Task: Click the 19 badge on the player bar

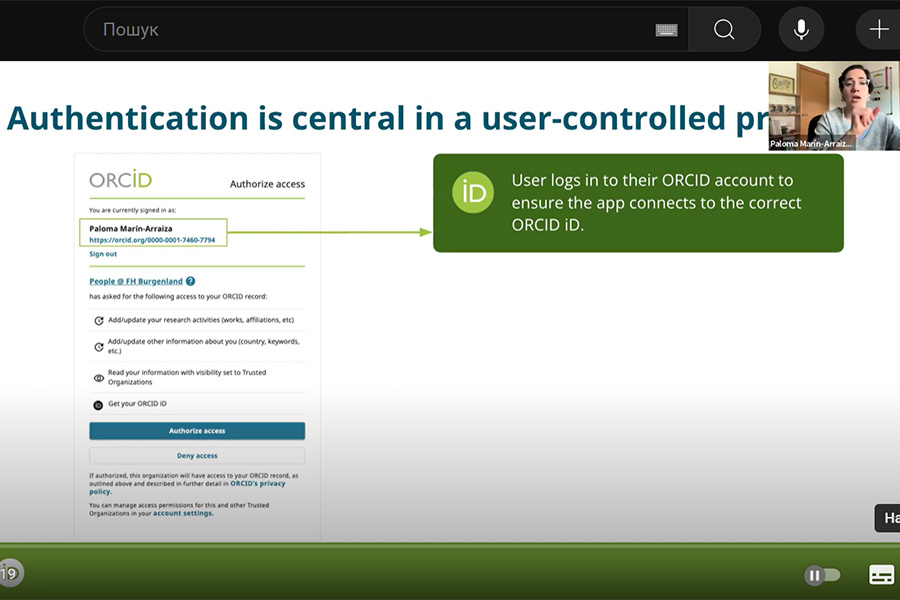Action: 10,573
